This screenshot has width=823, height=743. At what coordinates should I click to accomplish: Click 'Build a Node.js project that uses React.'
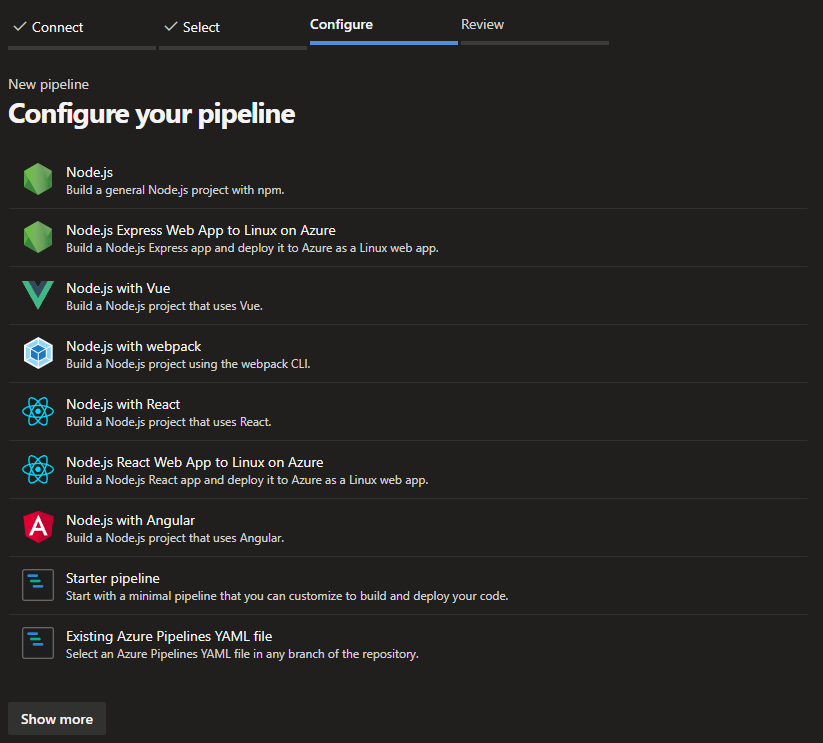(x=168, y=422)
